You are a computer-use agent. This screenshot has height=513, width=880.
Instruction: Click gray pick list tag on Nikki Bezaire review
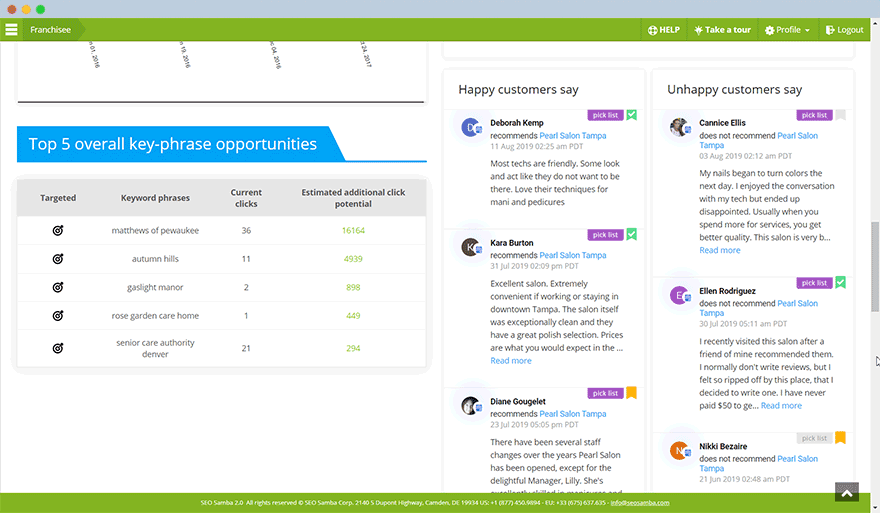[814, 438]
